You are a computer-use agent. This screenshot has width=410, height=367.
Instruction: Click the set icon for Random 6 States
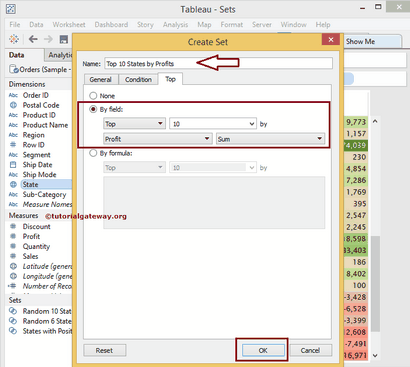pyautogui.click(x=13, y=321)
